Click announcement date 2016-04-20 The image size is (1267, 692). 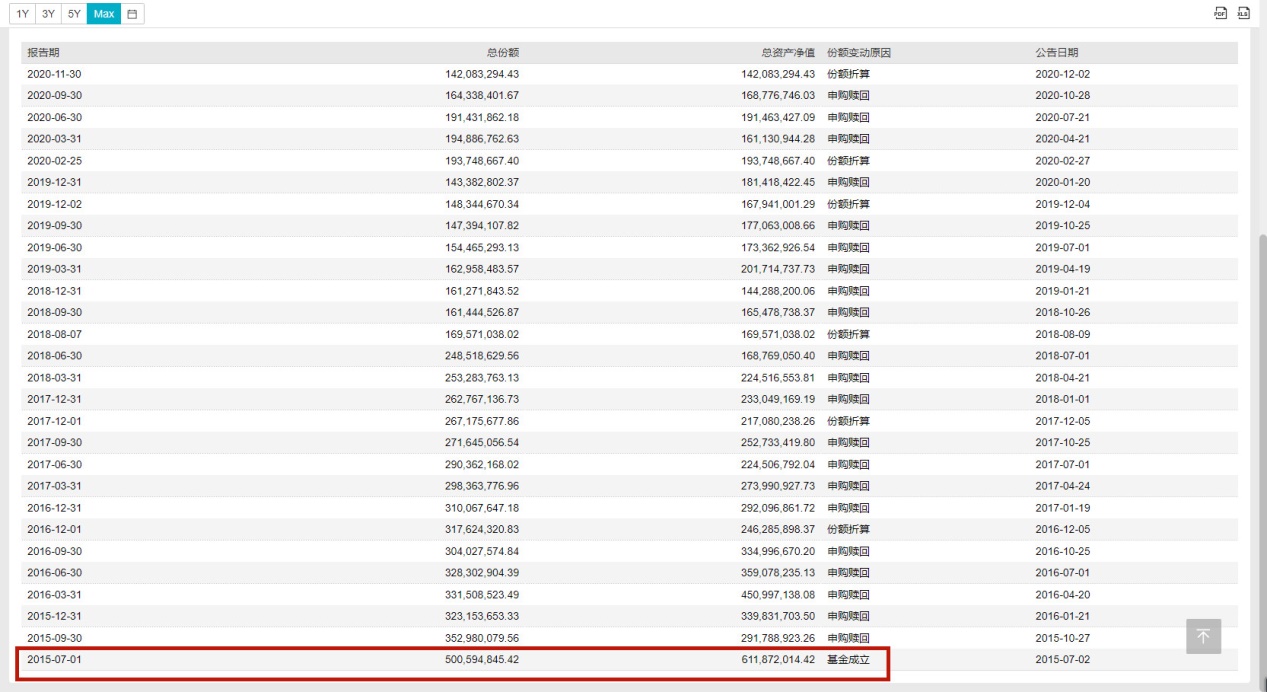(1062, 594)
